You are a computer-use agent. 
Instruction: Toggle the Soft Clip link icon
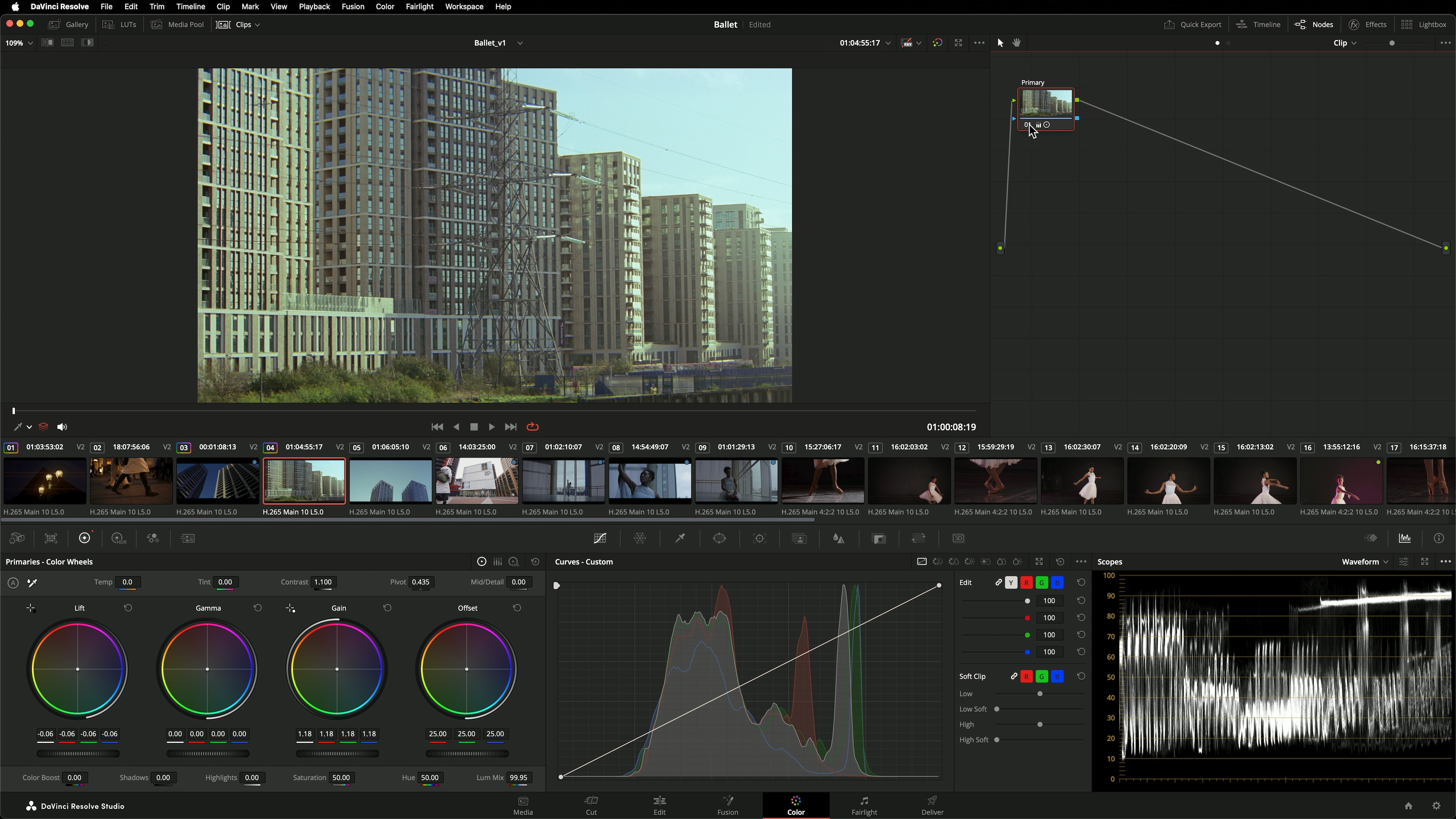[1014, 676]
